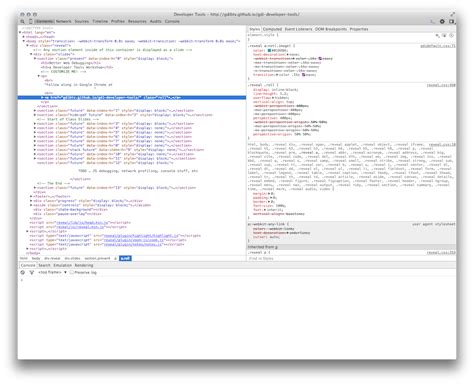Clear the console log icon
This screenshot has width=474, height=384.
23,272
